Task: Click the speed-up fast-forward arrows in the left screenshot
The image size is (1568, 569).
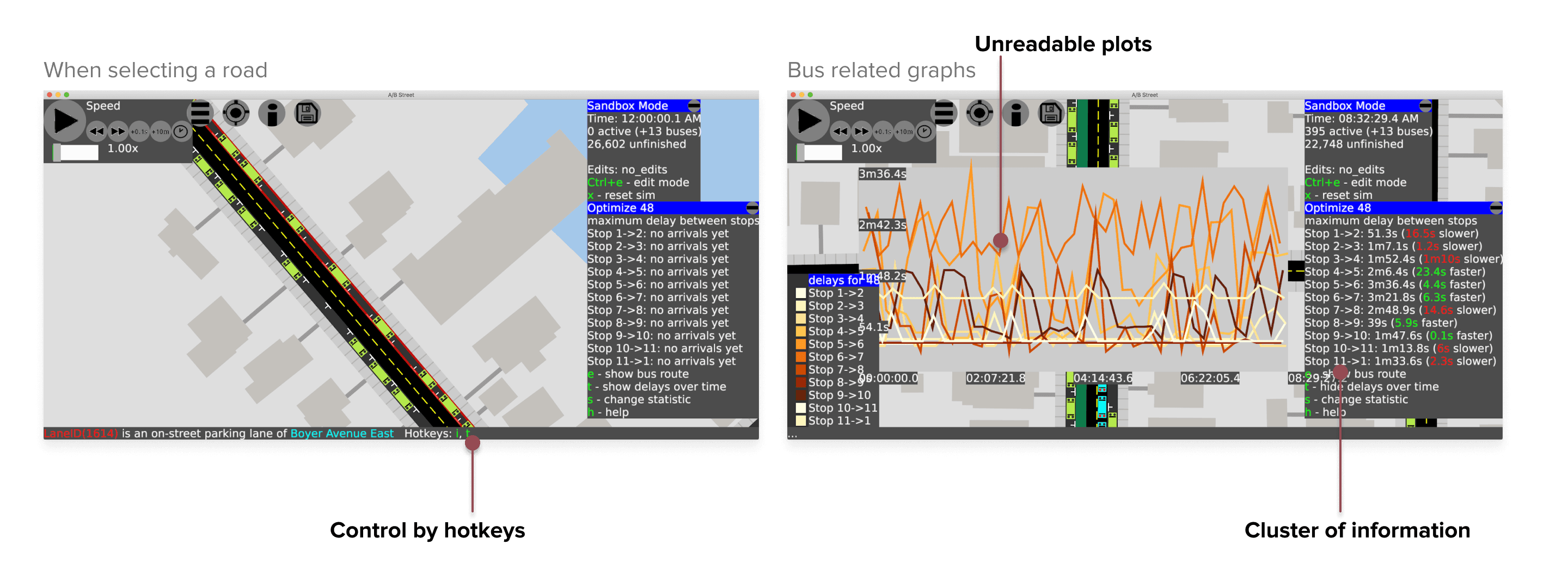Action: [x=118, y=131]
